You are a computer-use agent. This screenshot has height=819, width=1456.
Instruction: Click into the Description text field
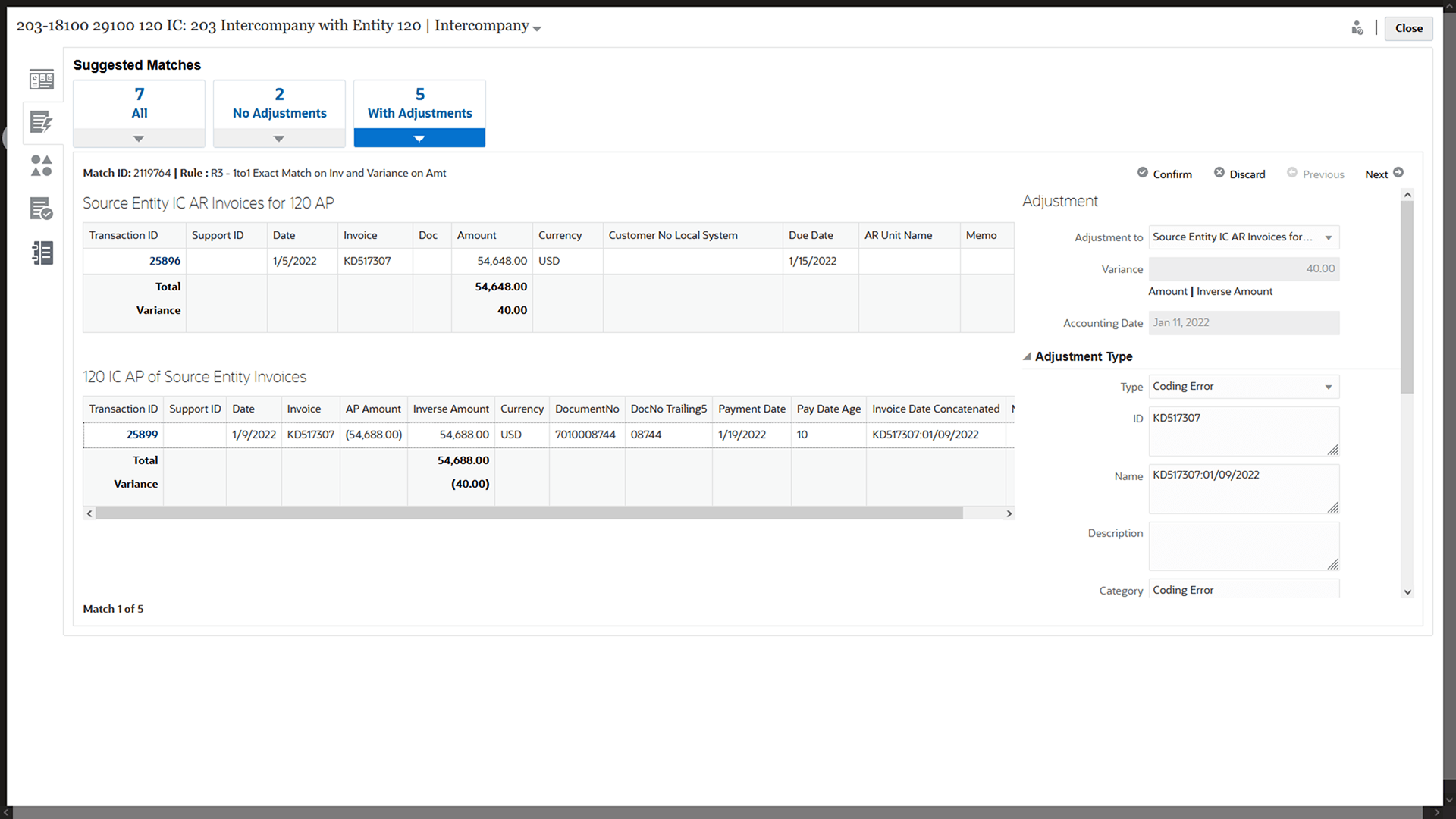tap(1242, 545)
